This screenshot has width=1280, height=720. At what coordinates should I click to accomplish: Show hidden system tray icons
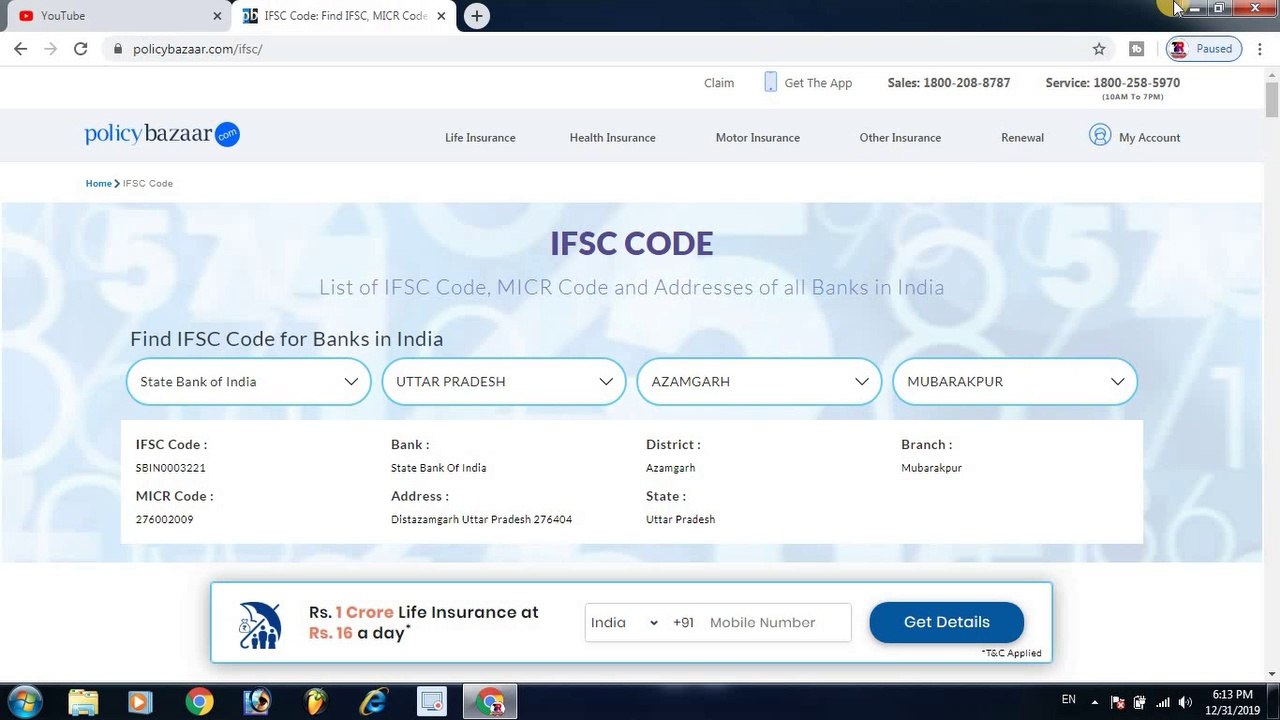point(1095,702)
